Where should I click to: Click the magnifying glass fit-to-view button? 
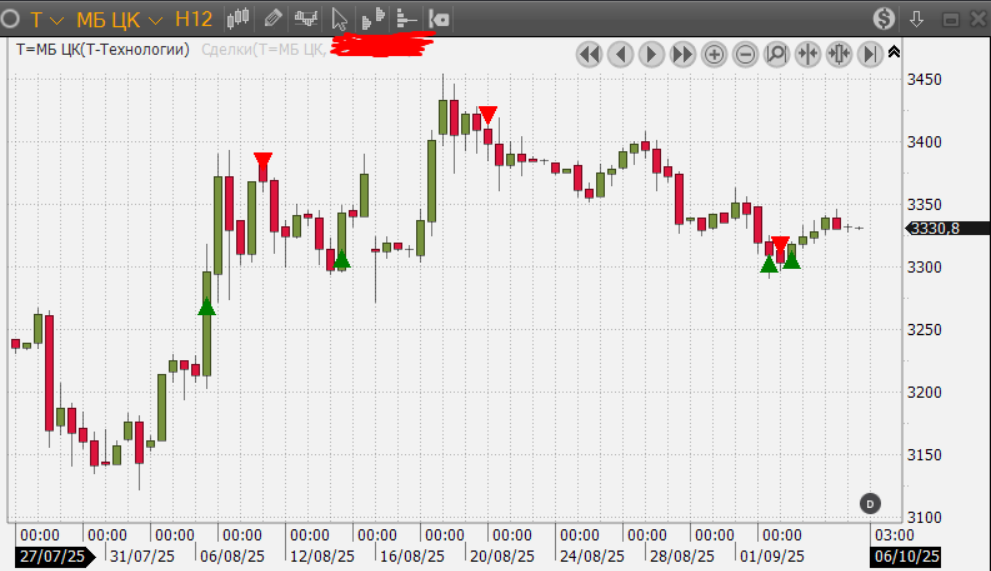(776, 54)
